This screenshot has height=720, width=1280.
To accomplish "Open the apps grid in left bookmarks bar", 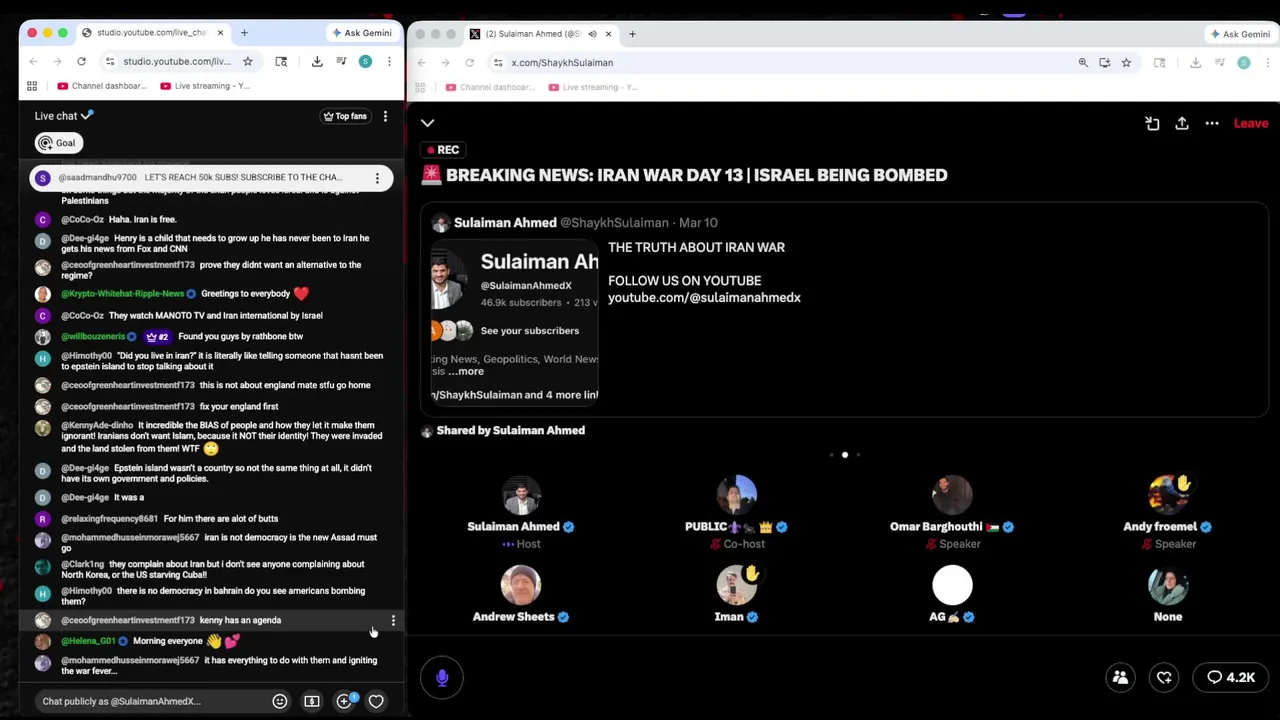I will coord(32,86).
